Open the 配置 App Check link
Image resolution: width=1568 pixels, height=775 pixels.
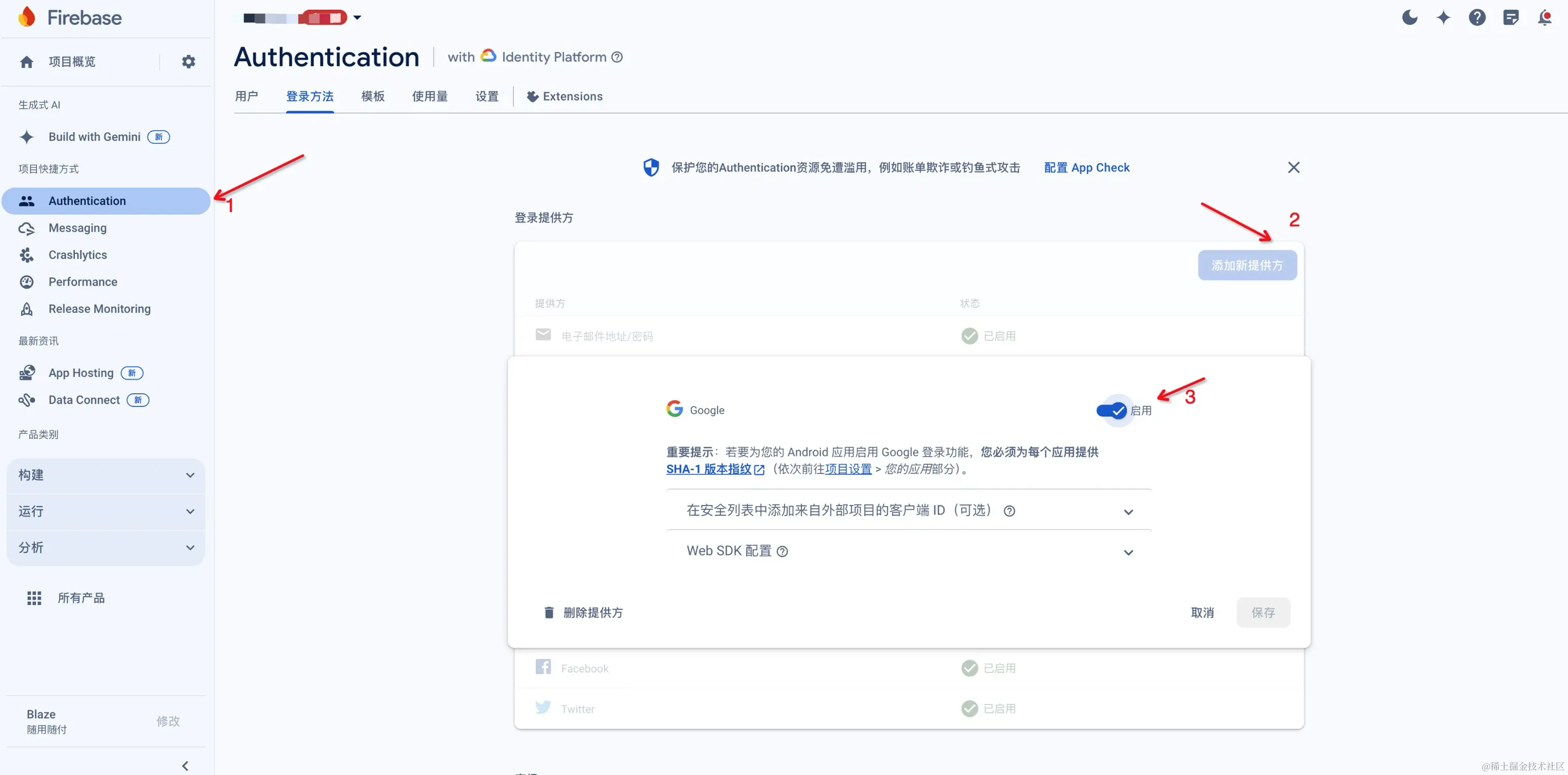[x=1086, y=167]
